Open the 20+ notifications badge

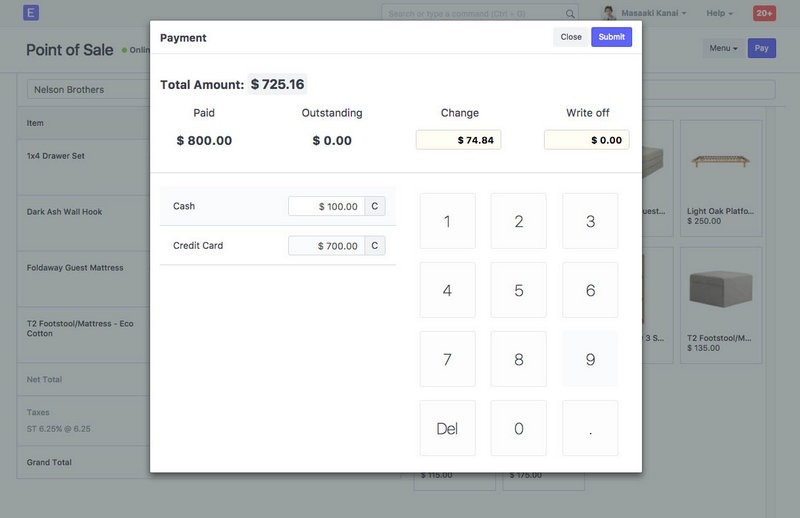point(764,13)
